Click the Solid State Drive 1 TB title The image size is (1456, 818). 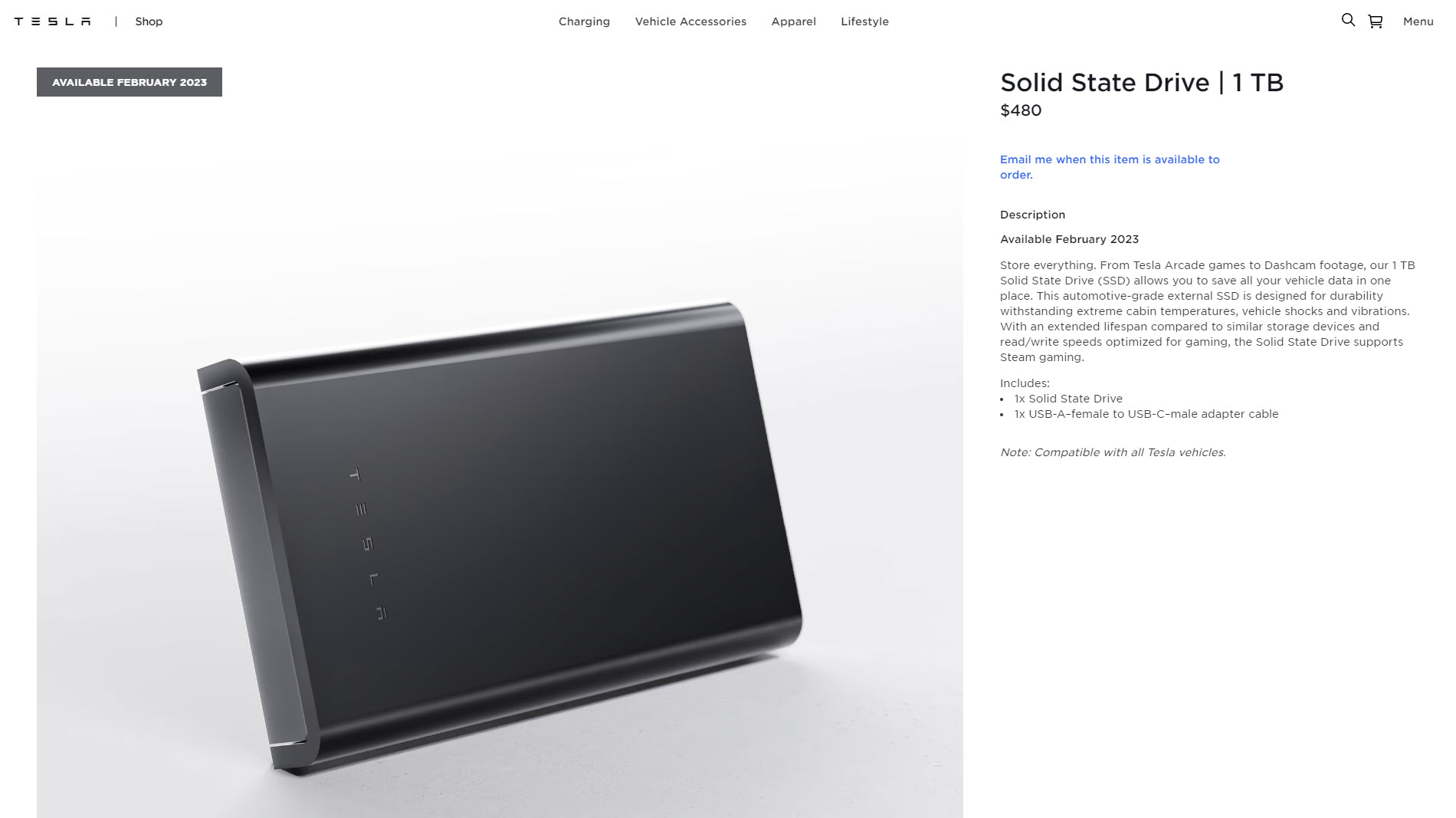coord(1142,82)
